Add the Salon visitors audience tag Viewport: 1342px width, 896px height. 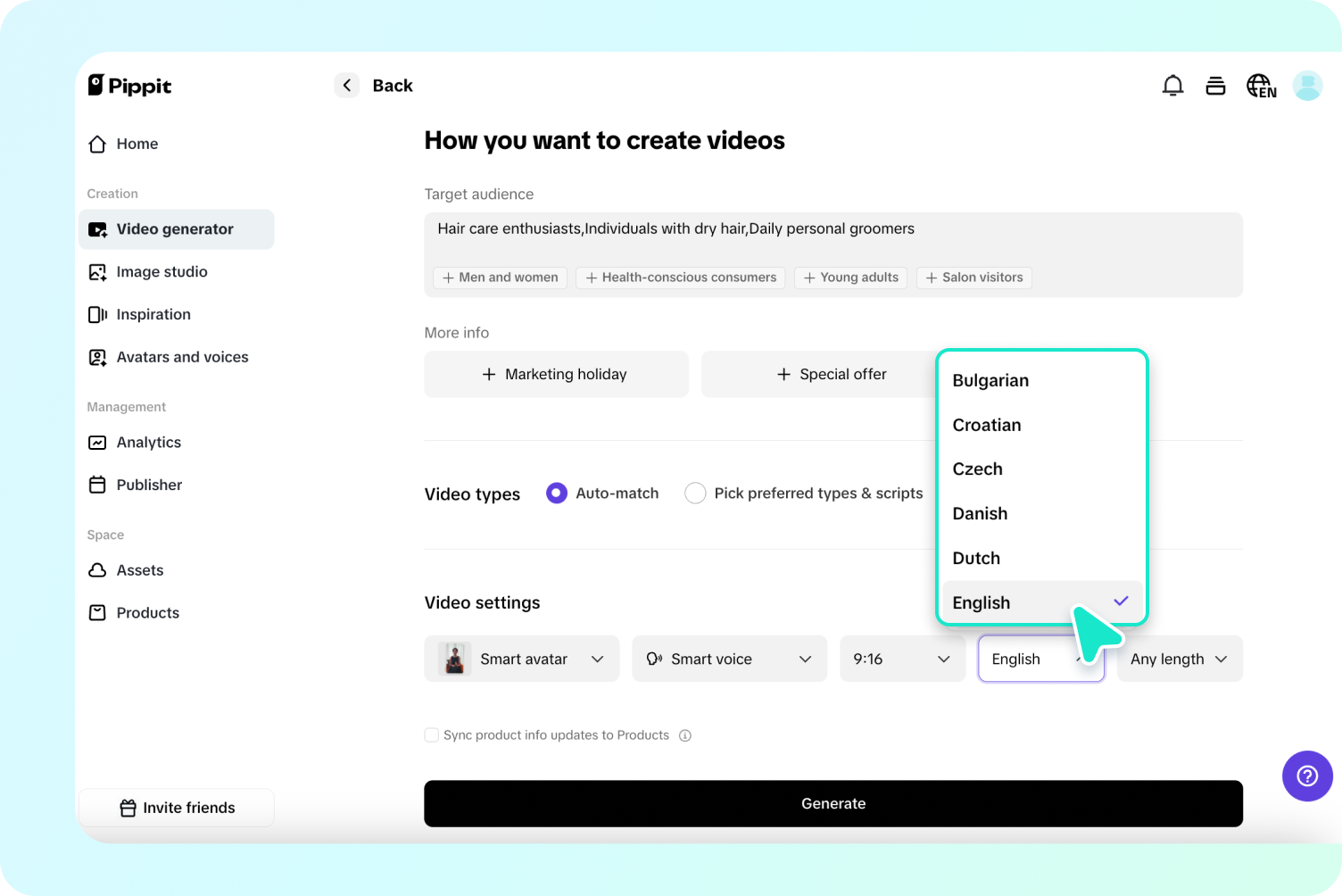pyautogui.click(x=974, y=278)
